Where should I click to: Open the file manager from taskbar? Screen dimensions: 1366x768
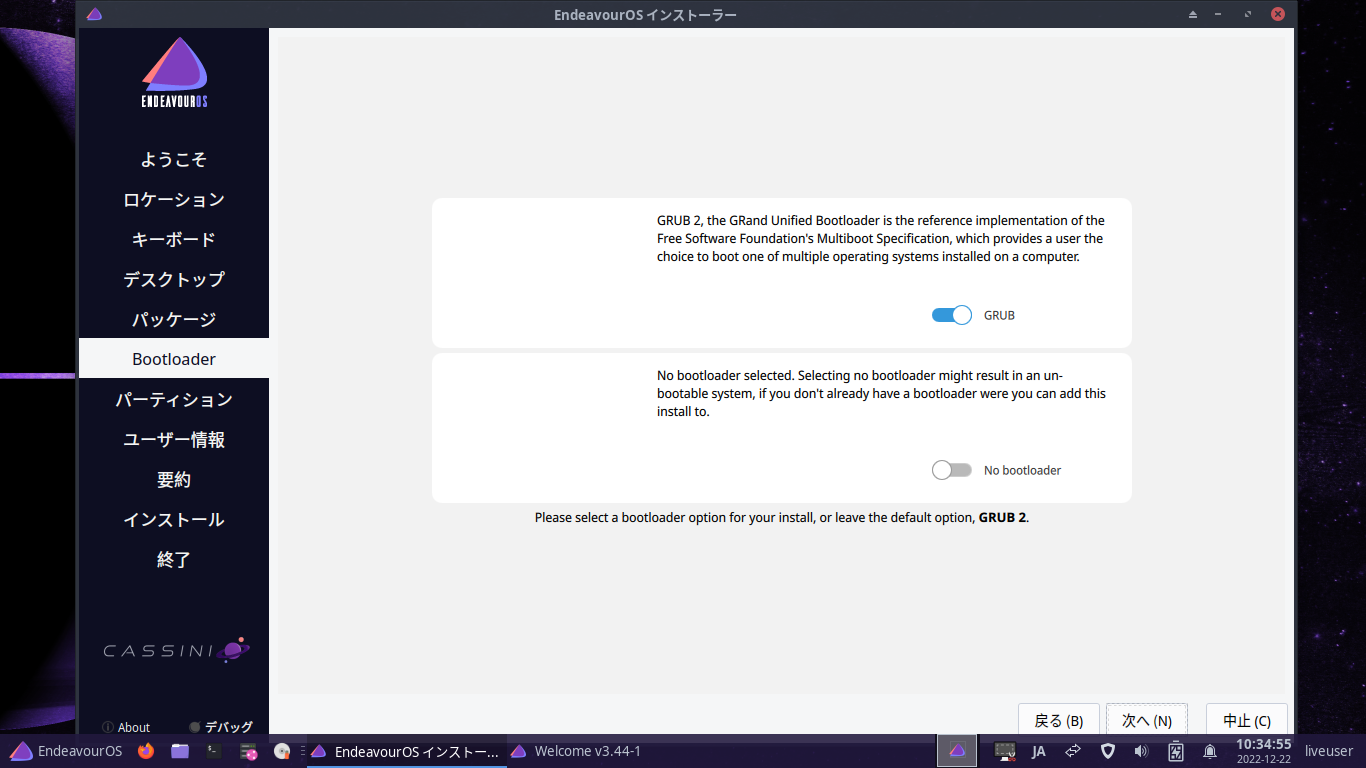[180, 751]
